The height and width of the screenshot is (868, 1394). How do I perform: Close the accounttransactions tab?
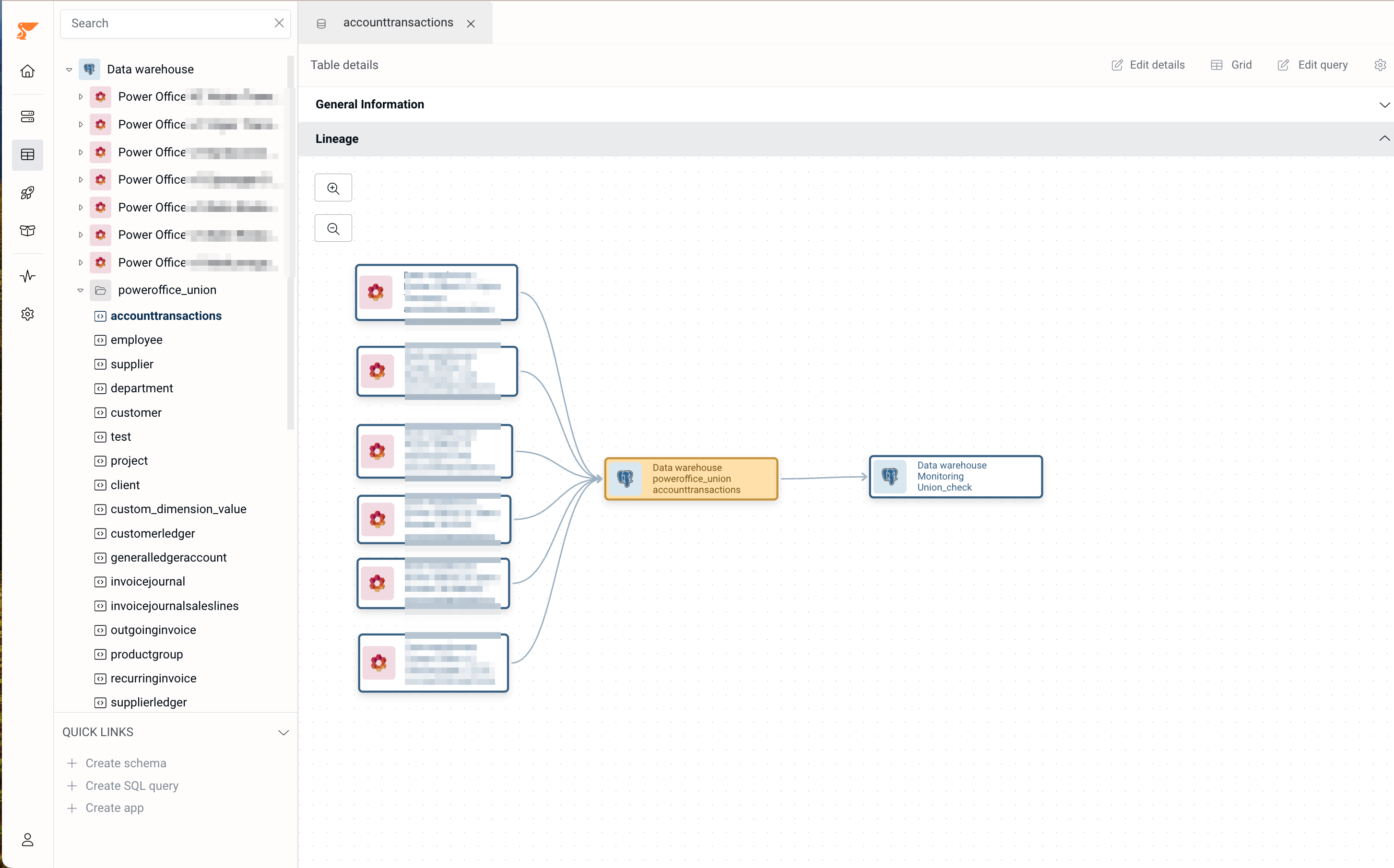[x=471, y=23]
